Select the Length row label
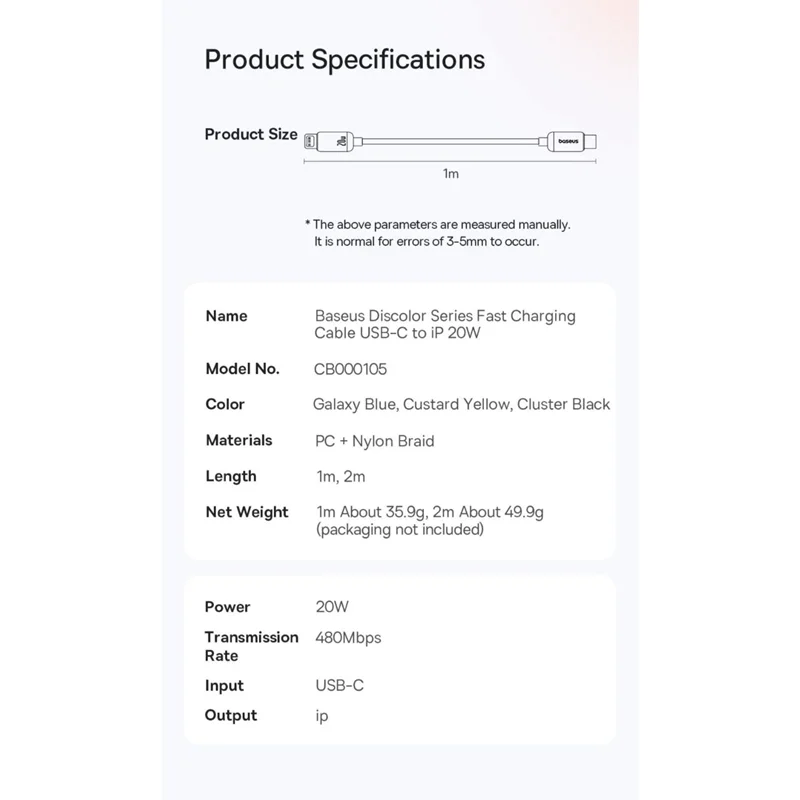This screenshot has height=800, width=800. 231,476
